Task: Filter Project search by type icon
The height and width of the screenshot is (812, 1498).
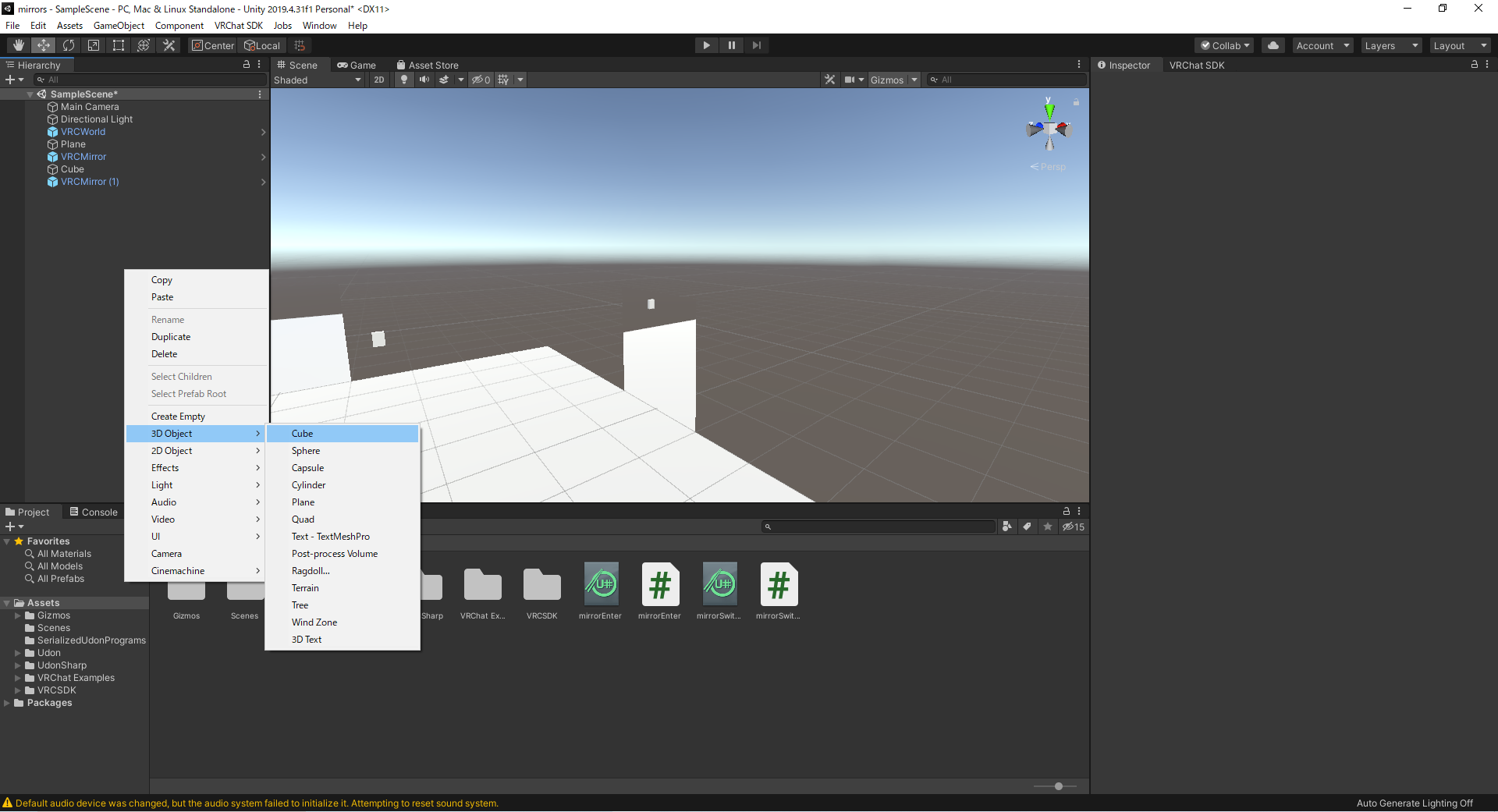Action: pos(1007,527)
